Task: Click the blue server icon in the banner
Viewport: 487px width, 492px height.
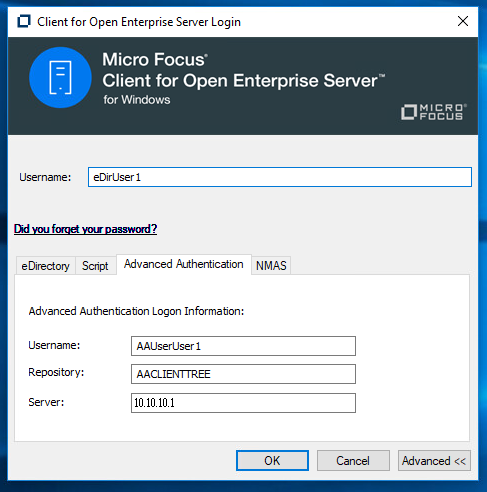Action: coord(60,78)
